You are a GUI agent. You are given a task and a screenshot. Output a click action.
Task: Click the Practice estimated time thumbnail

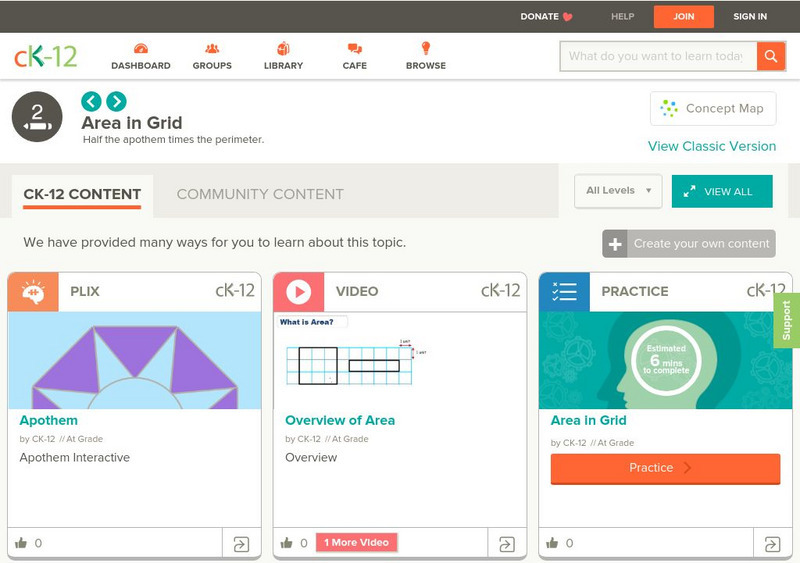665,360
